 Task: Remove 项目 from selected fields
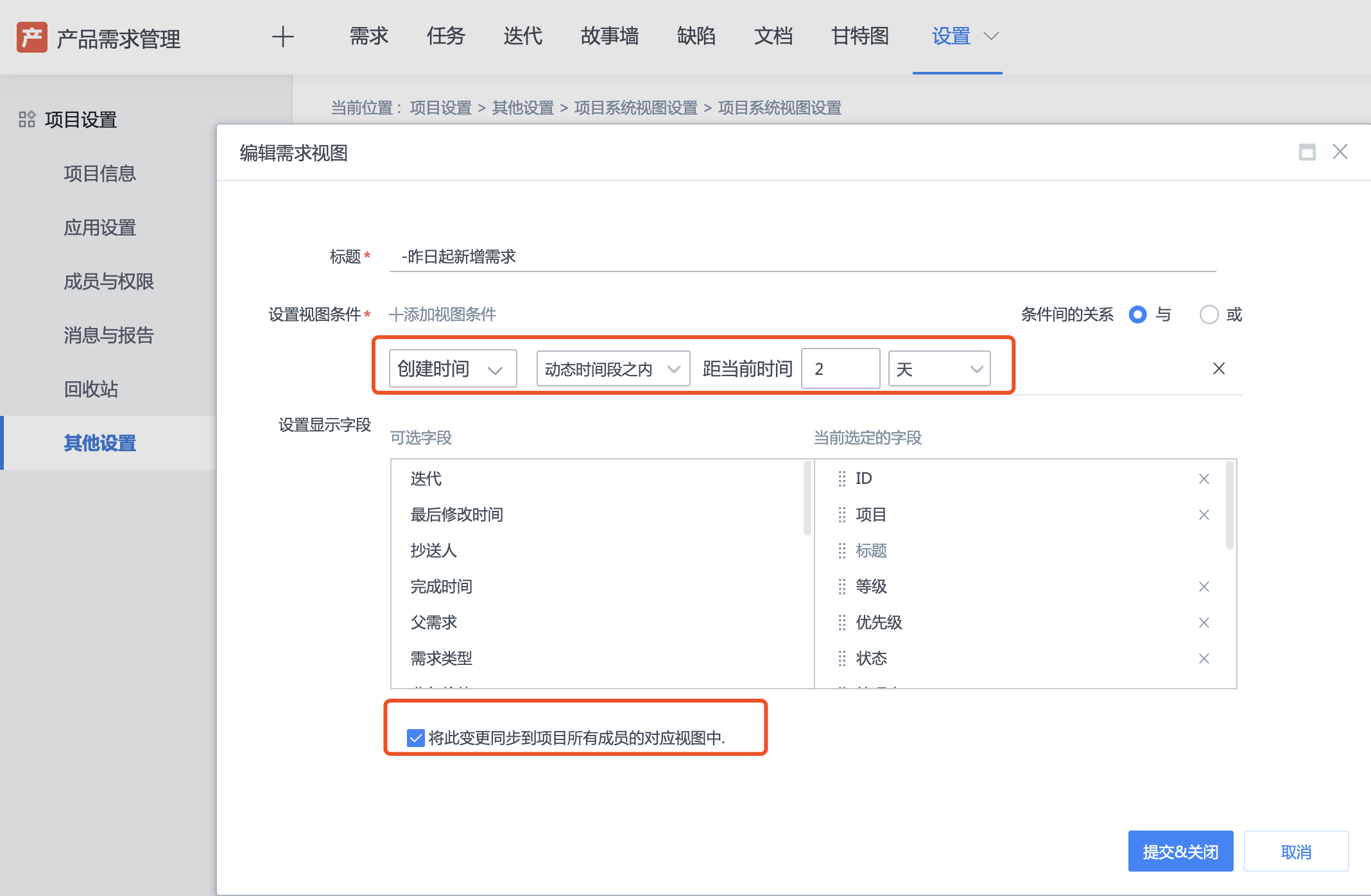click(x=1203, y=515)
